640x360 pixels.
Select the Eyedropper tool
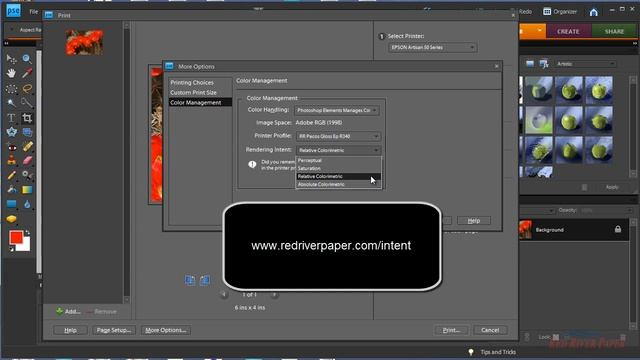[x=27, y=73]
